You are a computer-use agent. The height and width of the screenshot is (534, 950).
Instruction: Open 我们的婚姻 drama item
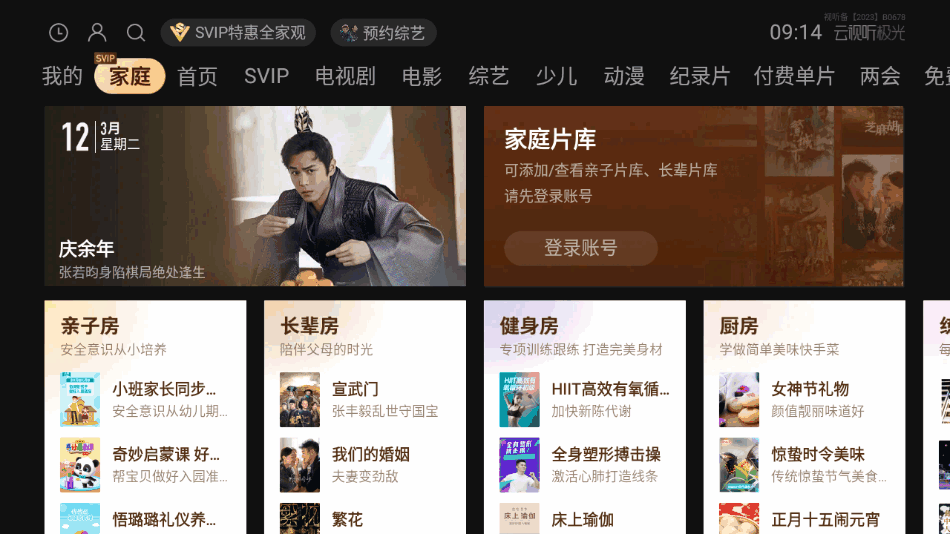point(365,465)
